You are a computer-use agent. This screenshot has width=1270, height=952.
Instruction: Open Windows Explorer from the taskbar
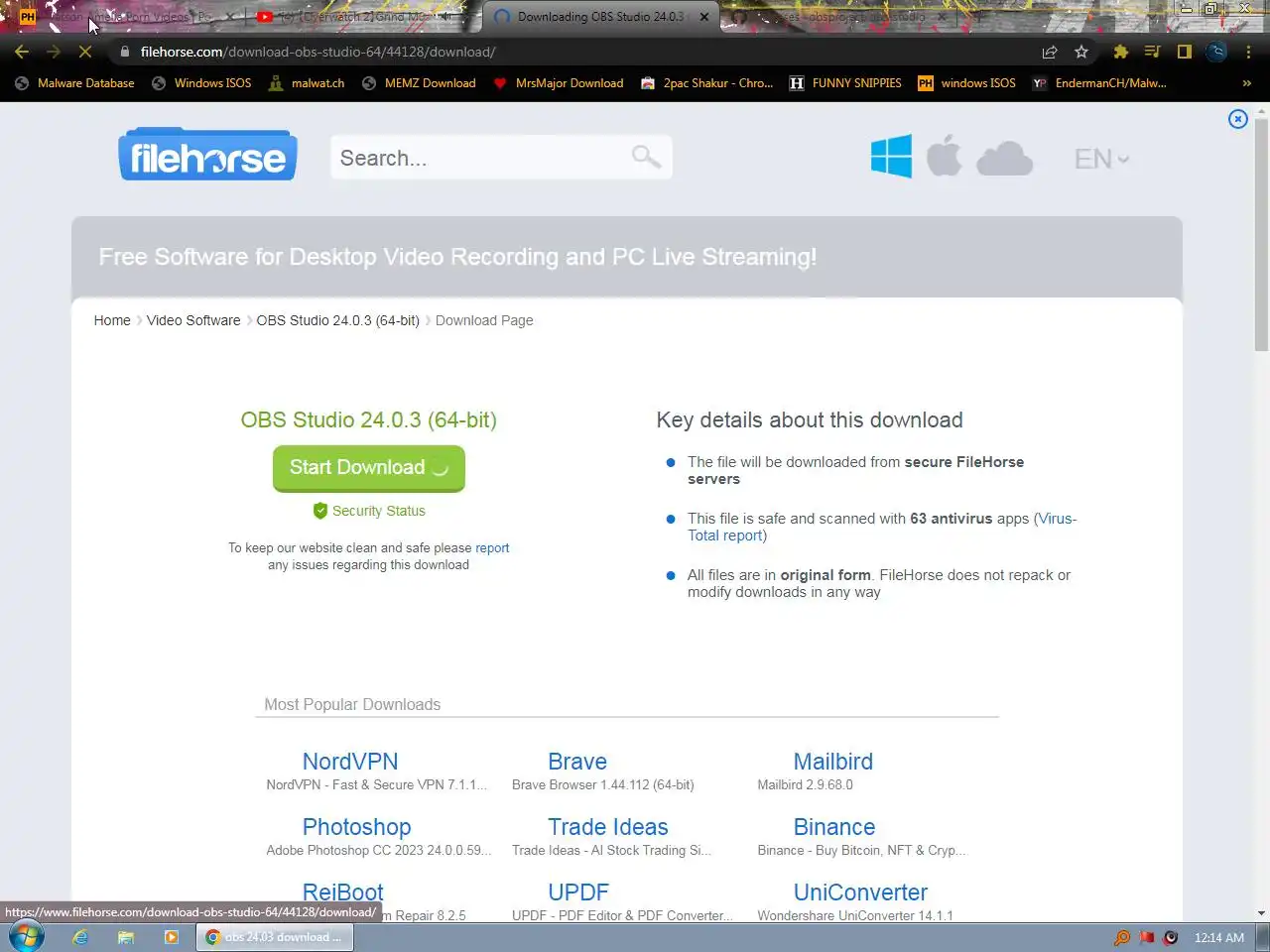click(126, 937)
